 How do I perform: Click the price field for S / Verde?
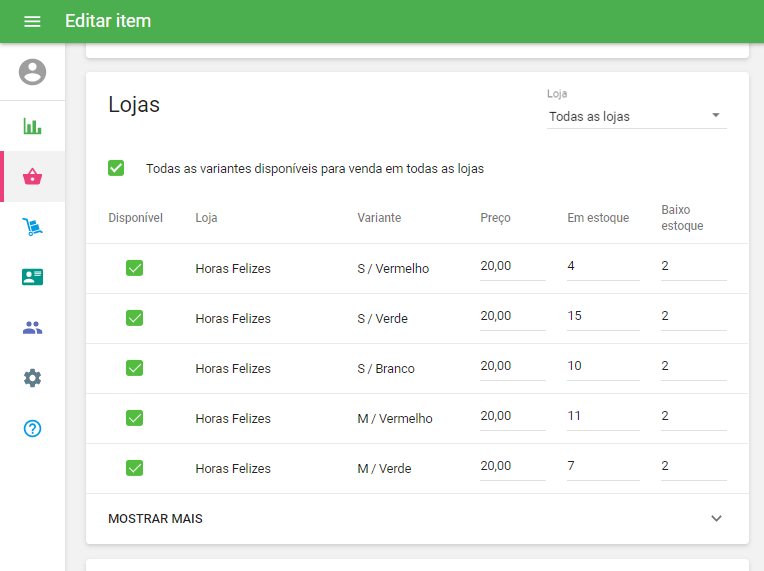coord(512,317)
